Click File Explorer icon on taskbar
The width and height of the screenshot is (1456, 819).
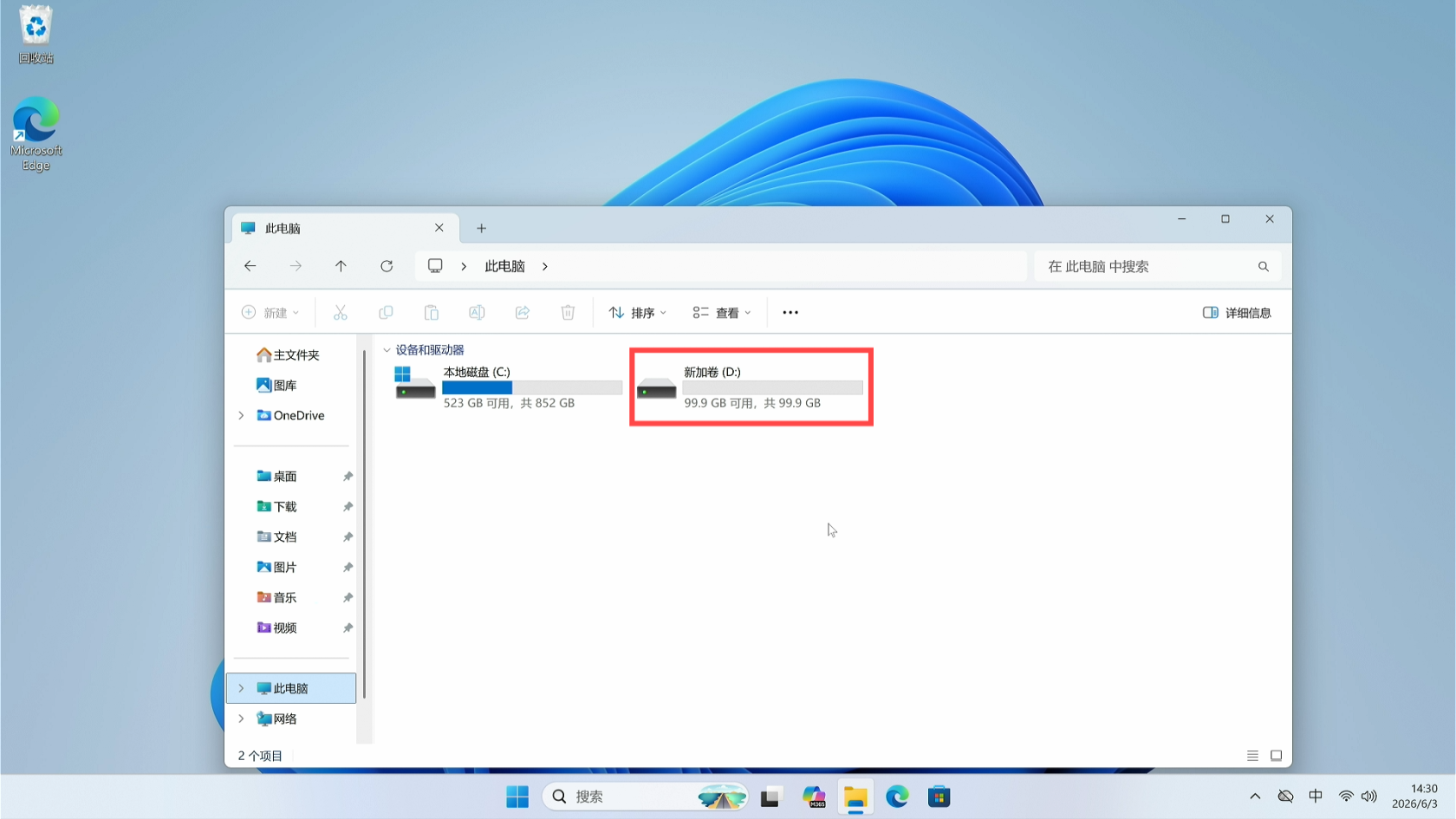[855, 796]
